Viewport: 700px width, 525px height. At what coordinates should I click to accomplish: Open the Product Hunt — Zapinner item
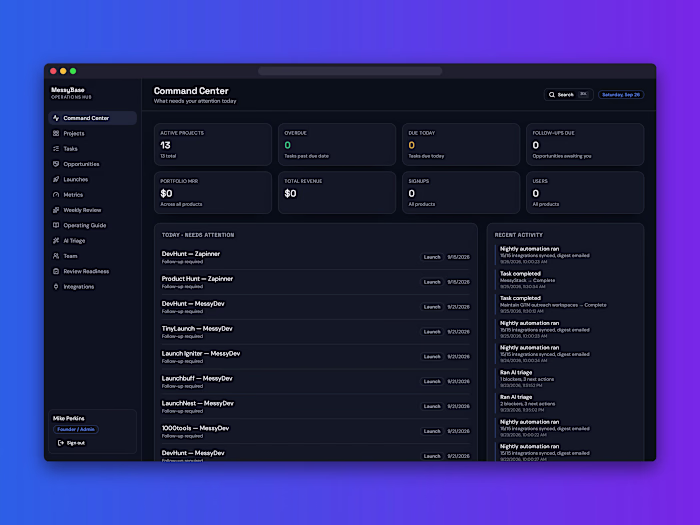316,282
